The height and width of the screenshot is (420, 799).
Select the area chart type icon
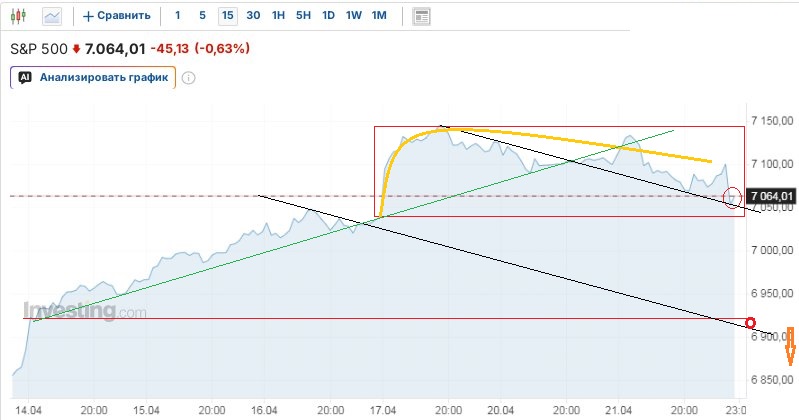[51, 16]
